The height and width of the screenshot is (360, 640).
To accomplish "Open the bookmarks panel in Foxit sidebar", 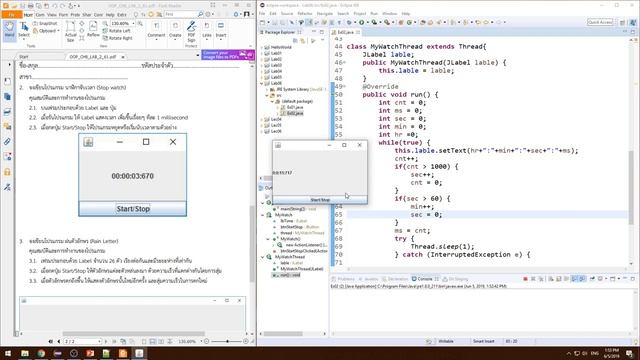I will coord(7,81).
